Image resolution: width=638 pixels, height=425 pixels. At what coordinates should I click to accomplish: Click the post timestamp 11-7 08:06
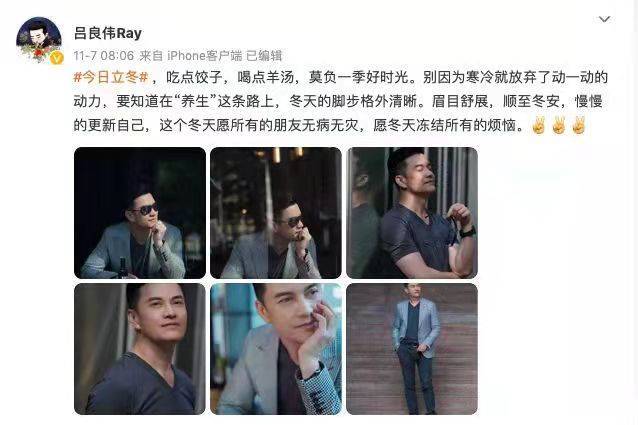(x=104, y=55)
